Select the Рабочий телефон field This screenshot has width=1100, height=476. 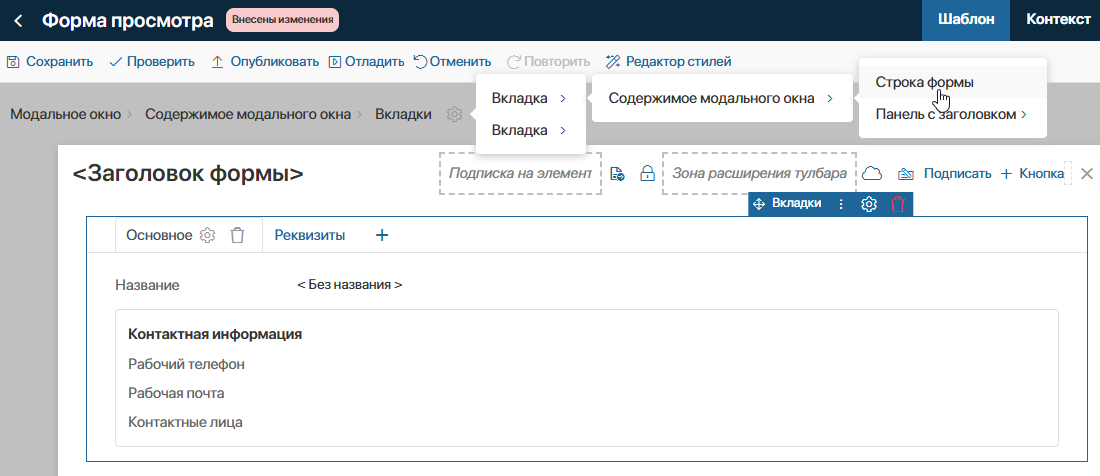tap(187, 364)
